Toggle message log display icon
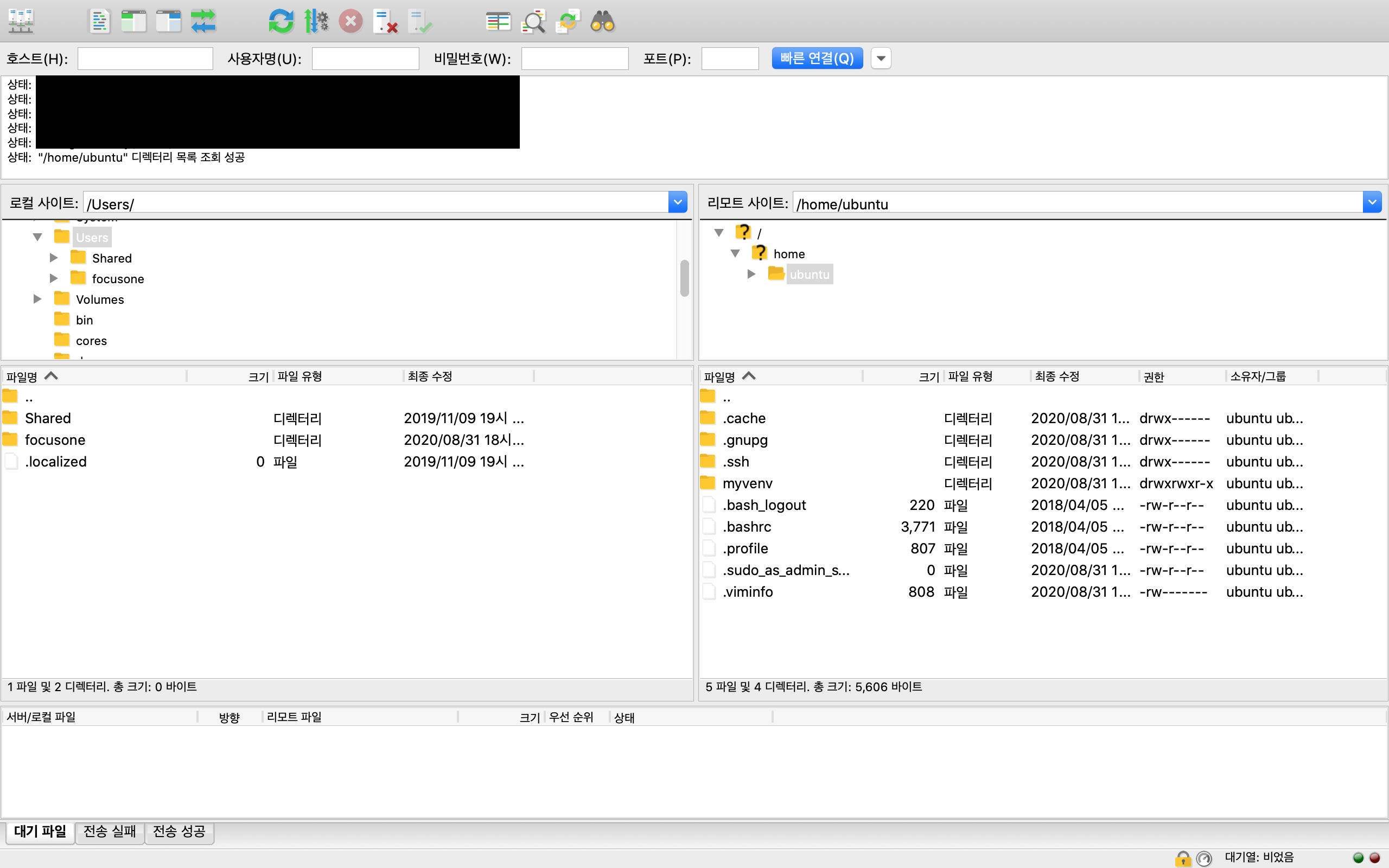 coord(99,21)
